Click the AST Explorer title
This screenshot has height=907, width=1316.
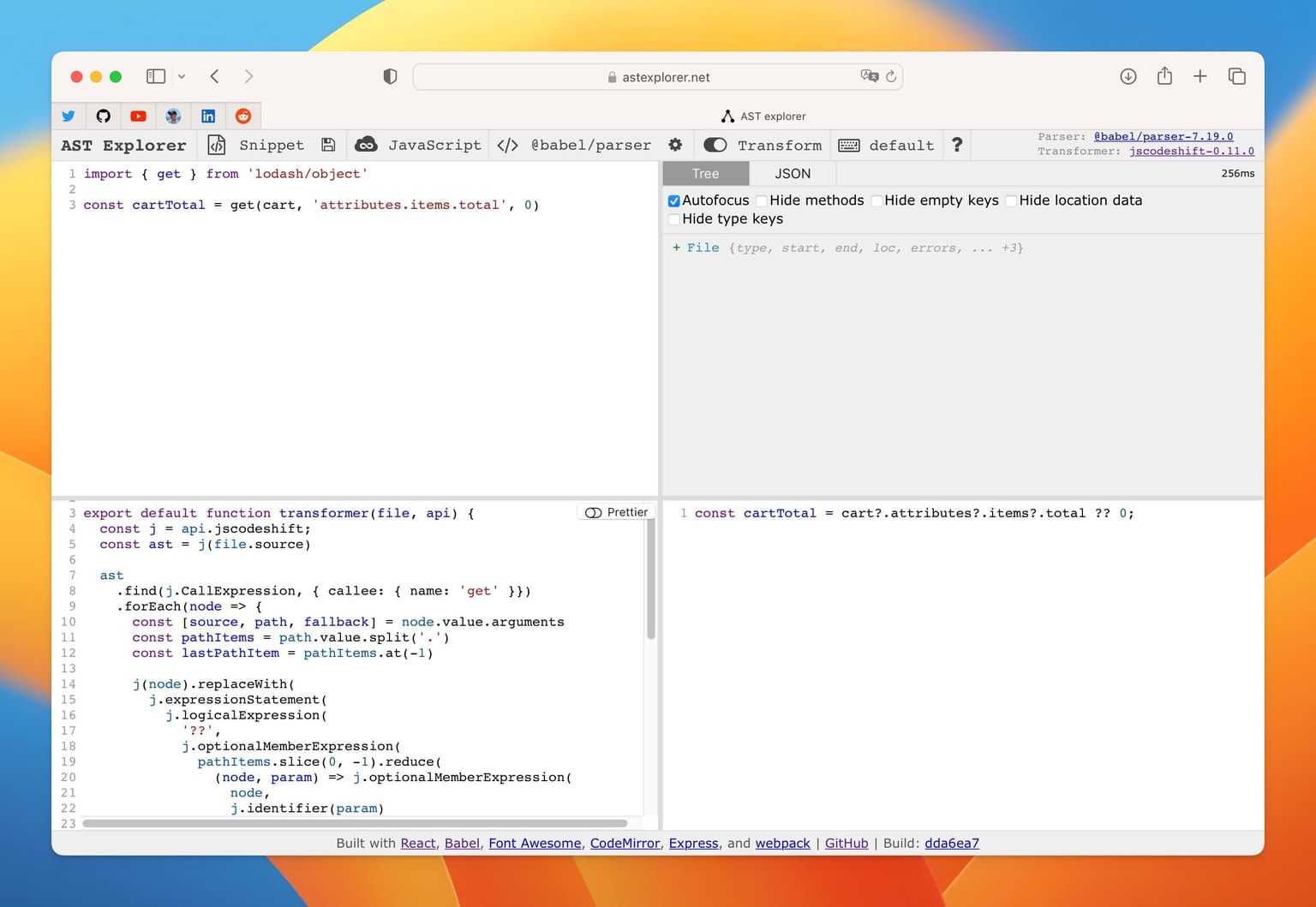pyautogui.click(x=123, y=146)
